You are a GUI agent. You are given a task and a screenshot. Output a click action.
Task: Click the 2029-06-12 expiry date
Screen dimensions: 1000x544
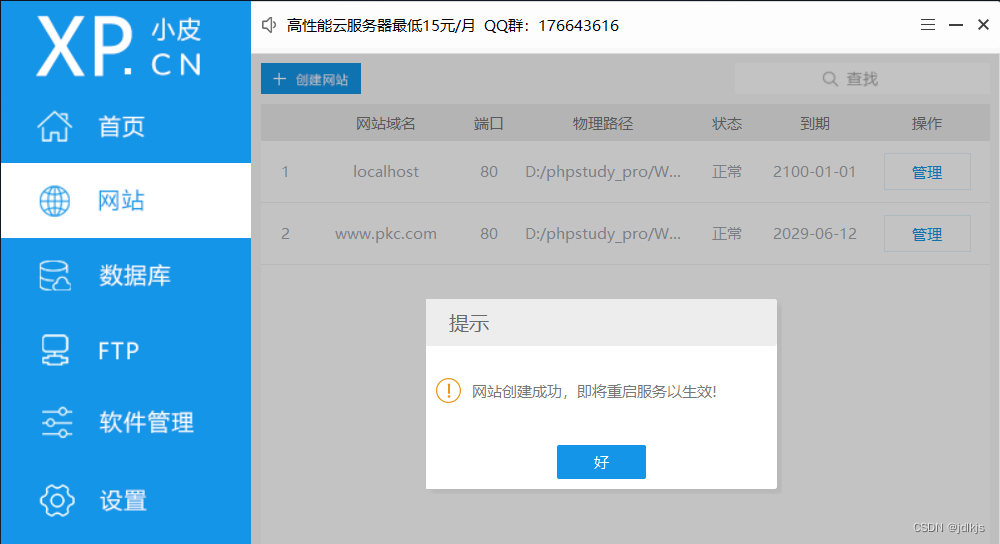point(814,233)
